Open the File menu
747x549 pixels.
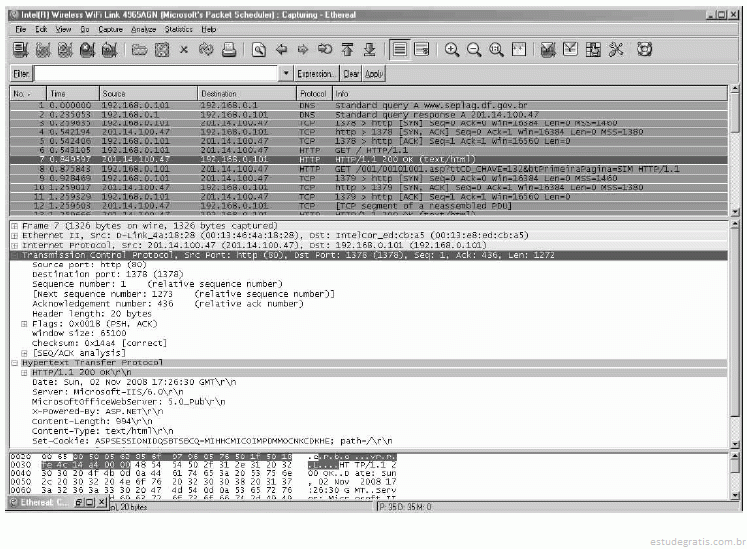(x=20, y=30)
